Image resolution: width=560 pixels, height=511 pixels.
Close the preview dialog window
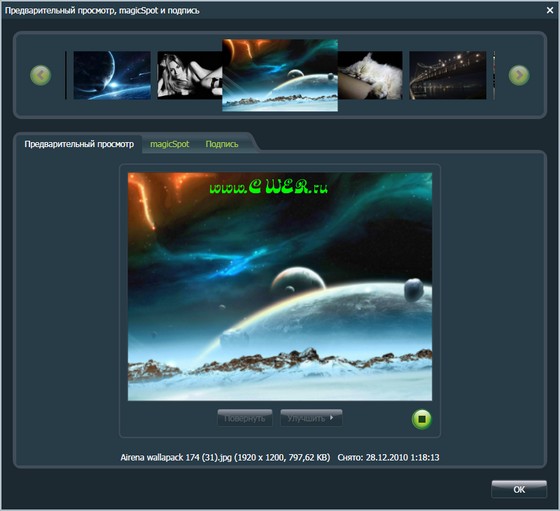pyautogui.click(x=550, y=10)
